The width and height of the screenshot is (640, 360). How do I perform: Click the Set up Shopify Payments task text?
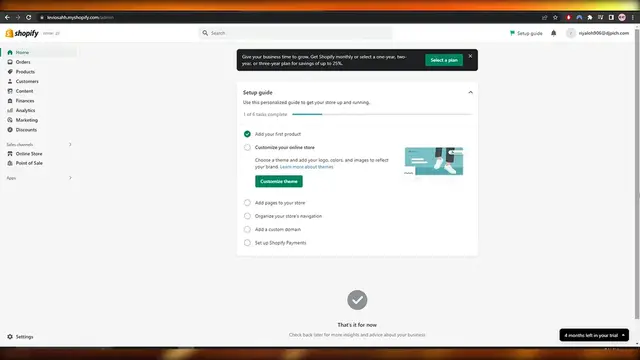coord(280,243)
